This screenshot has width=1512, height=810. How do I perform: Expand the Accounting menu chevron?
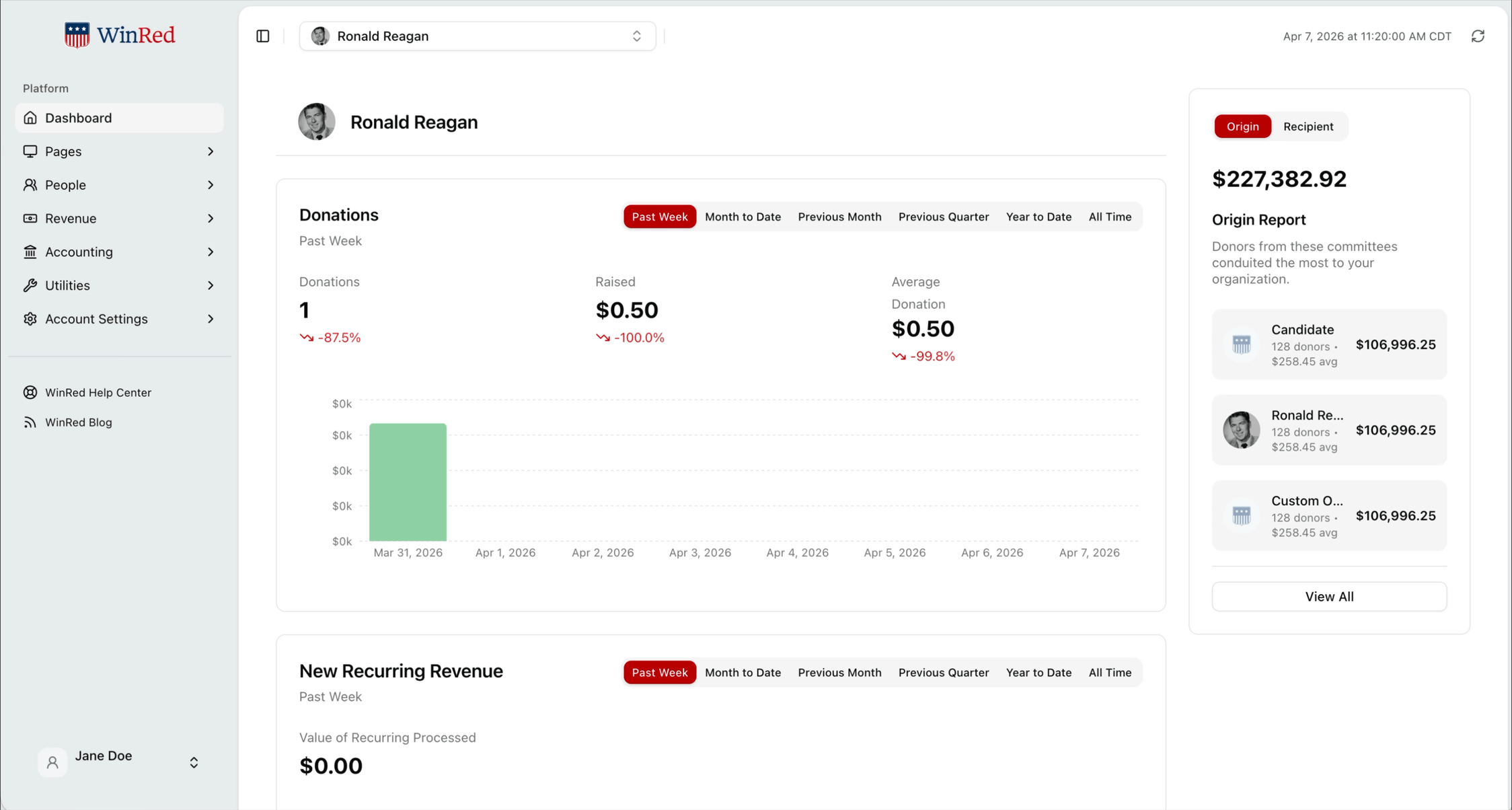pyautogui.click(x=211, y=252)
